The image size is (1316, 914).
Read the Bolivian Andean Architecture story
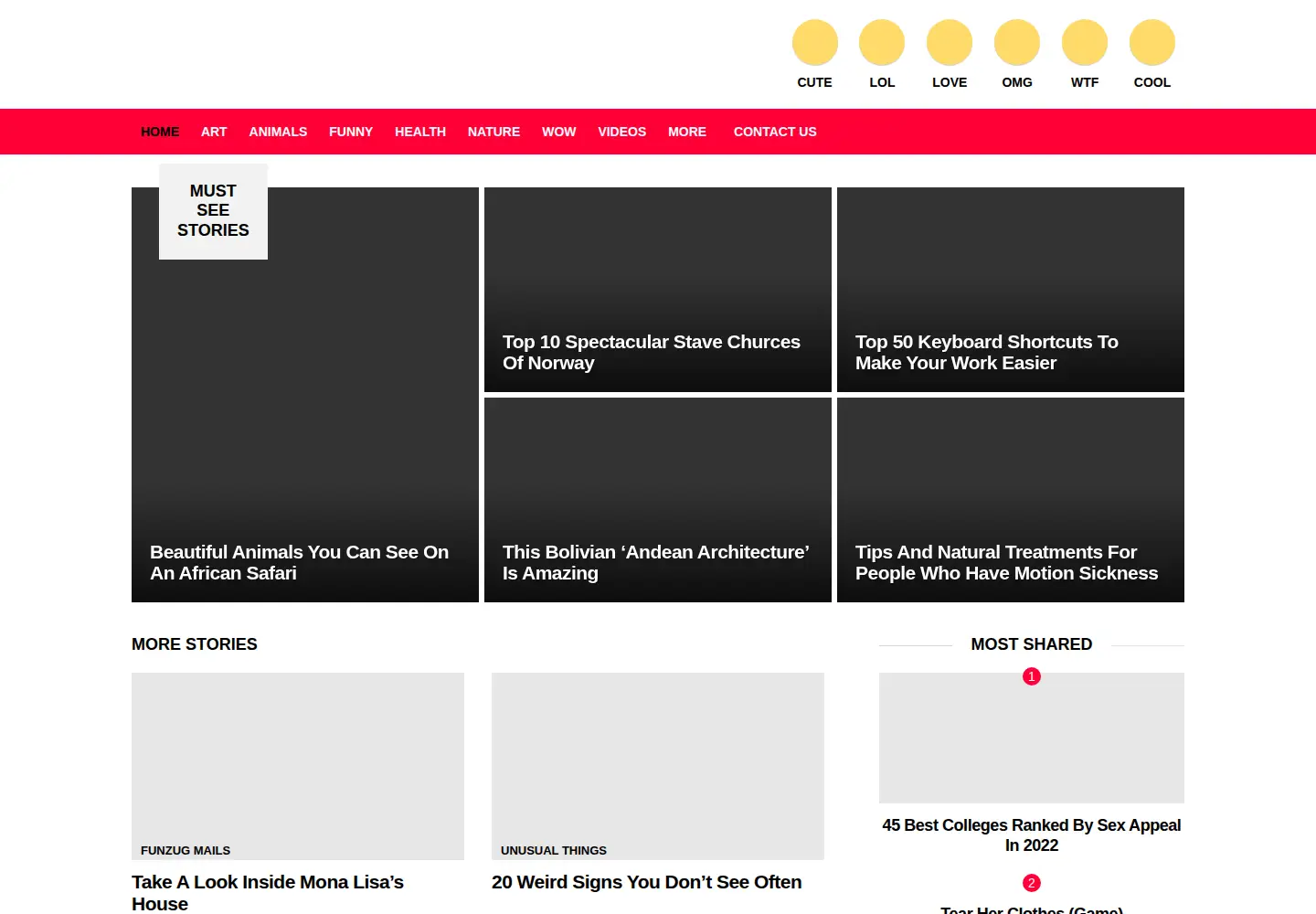coord(658,500)
